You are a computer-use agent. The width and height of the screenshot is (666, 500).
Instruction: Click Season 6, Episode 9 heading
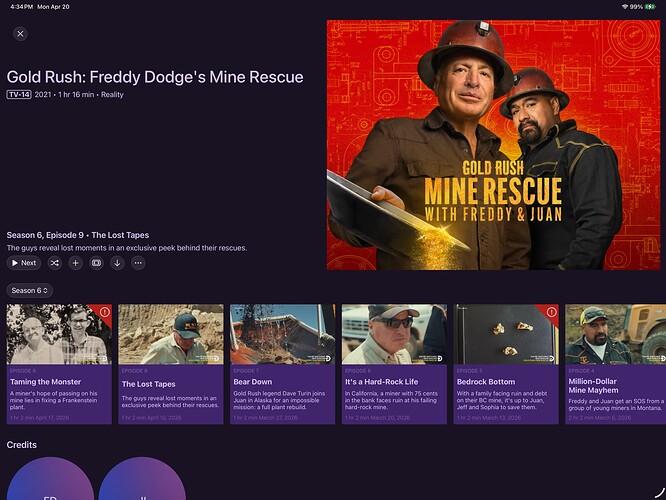[x=78, y=235]
